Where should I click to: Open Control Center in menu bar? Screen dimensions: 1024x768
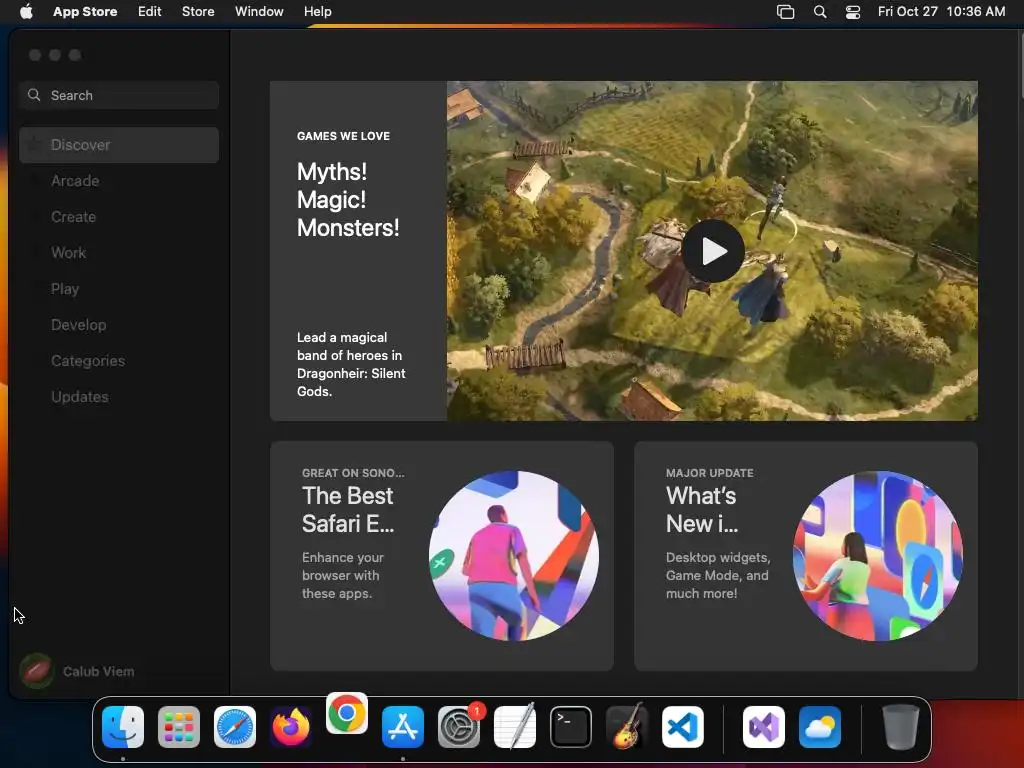pos(853,12)
